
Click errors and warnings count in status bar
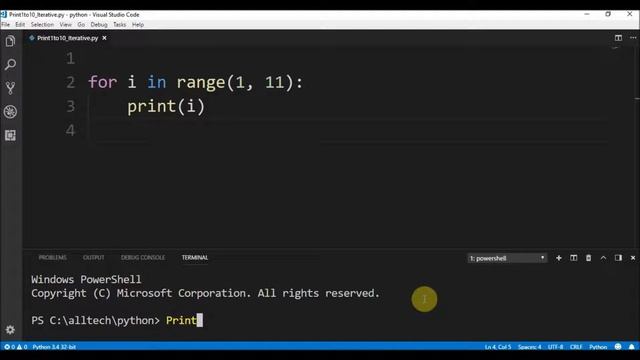[16, 347]
